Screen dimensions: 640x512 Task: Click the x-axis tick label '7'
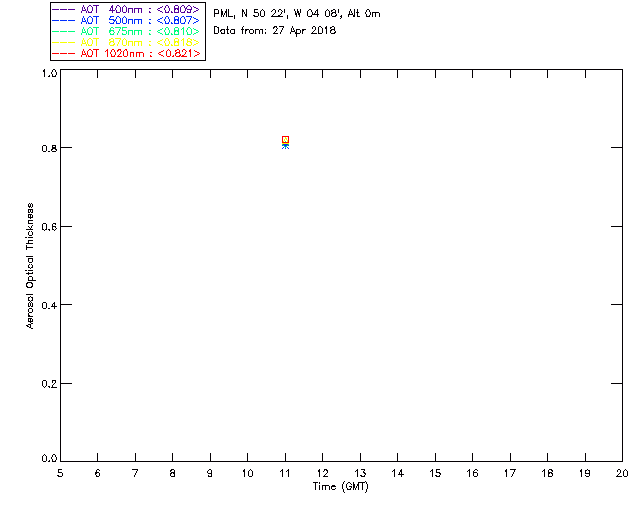coord(135,473)
